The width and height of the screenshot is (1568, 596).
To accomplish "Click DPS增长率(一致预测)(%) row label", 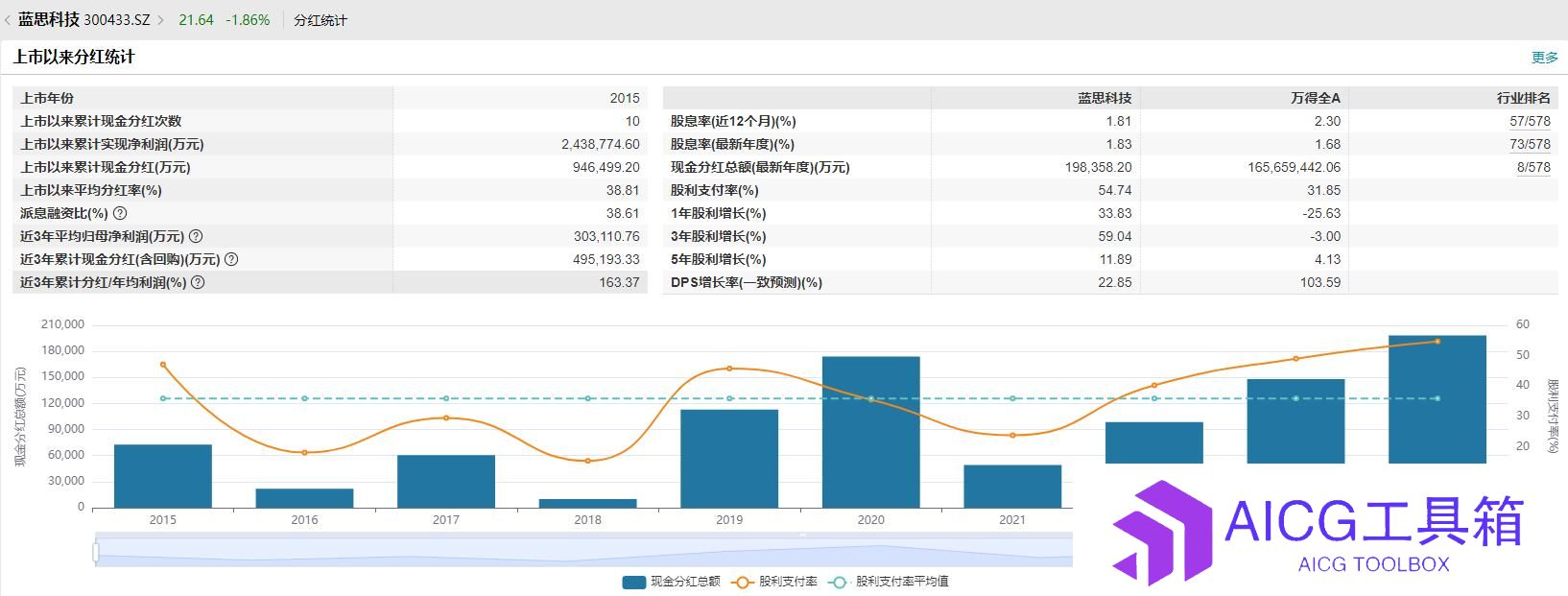I will pyautogui.click(x=747, y=282).
